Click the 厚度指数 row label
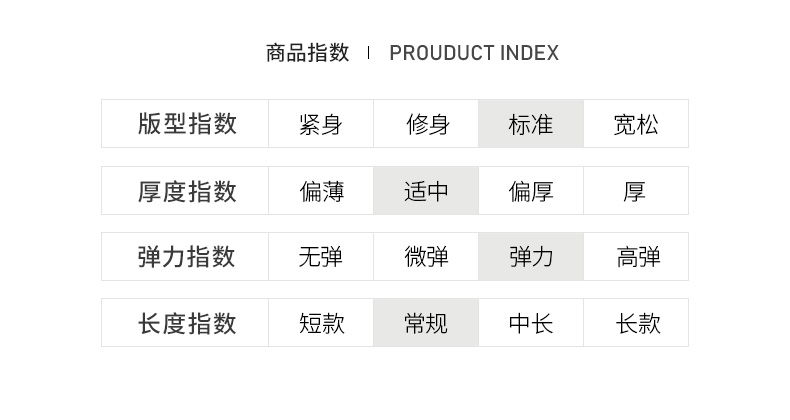 186,191
